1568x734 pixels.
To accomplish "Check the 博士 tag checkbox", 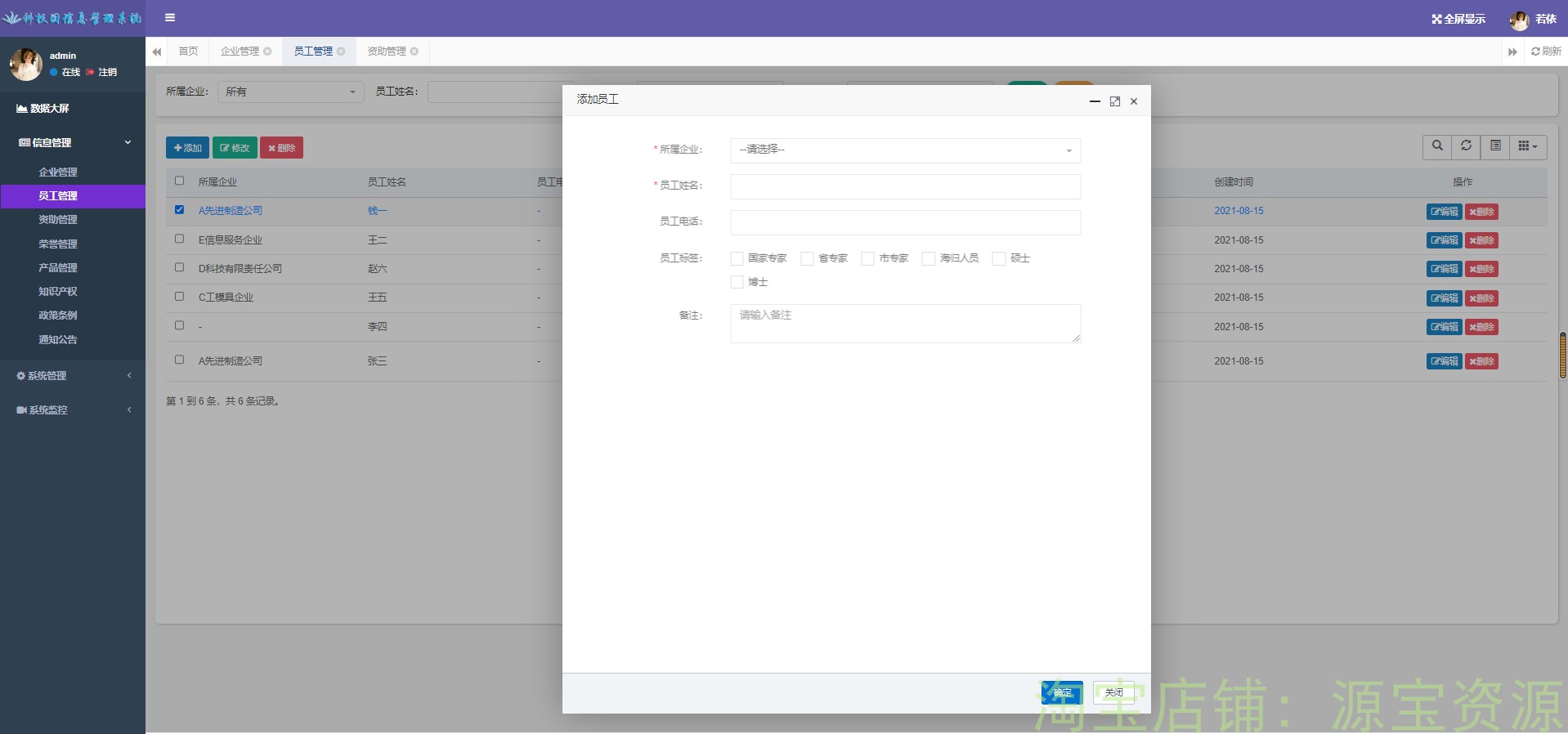I will [737, 282].
